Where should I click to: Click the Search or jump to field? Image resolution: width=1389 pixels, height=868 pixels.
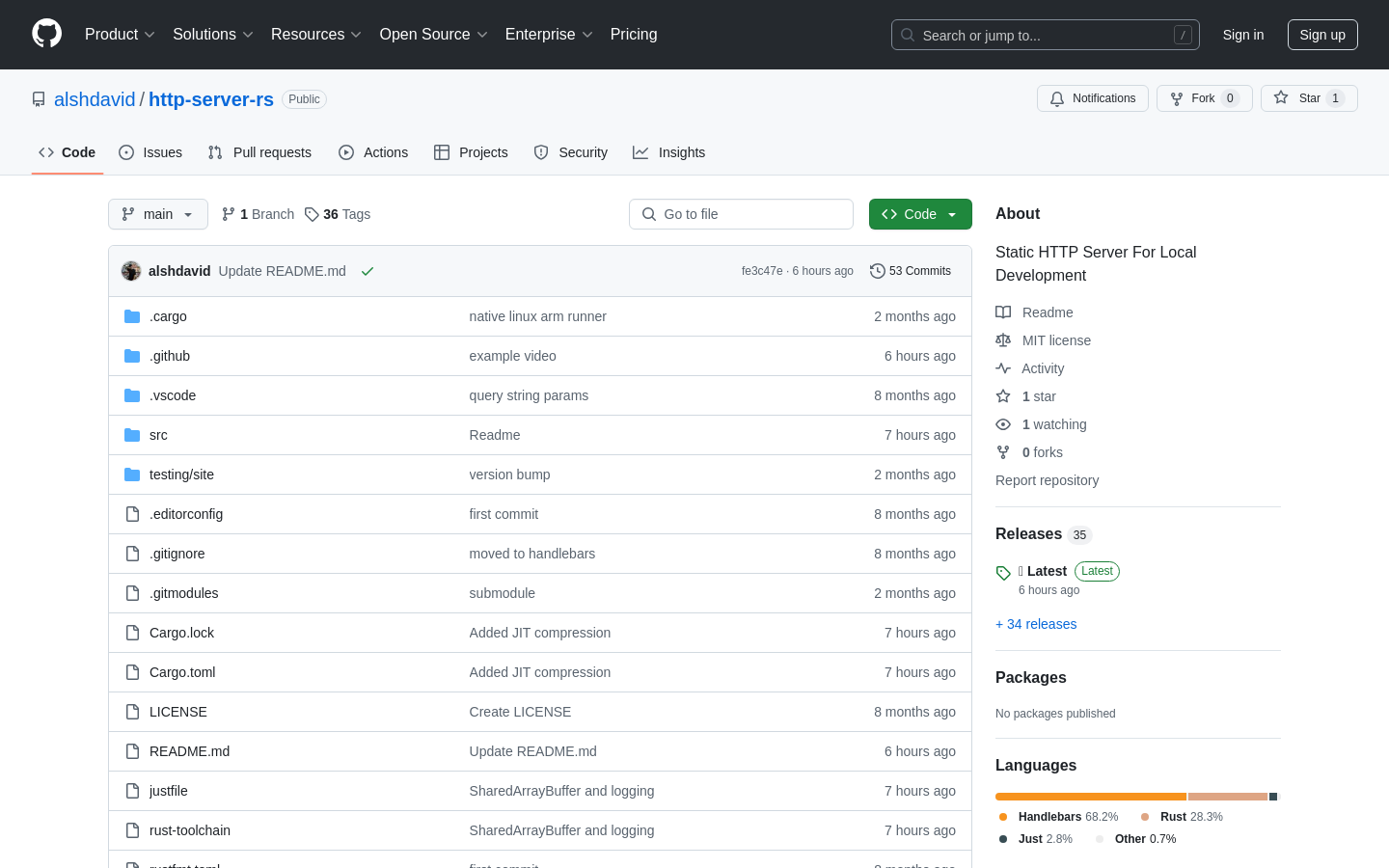tap(1046, 35)
